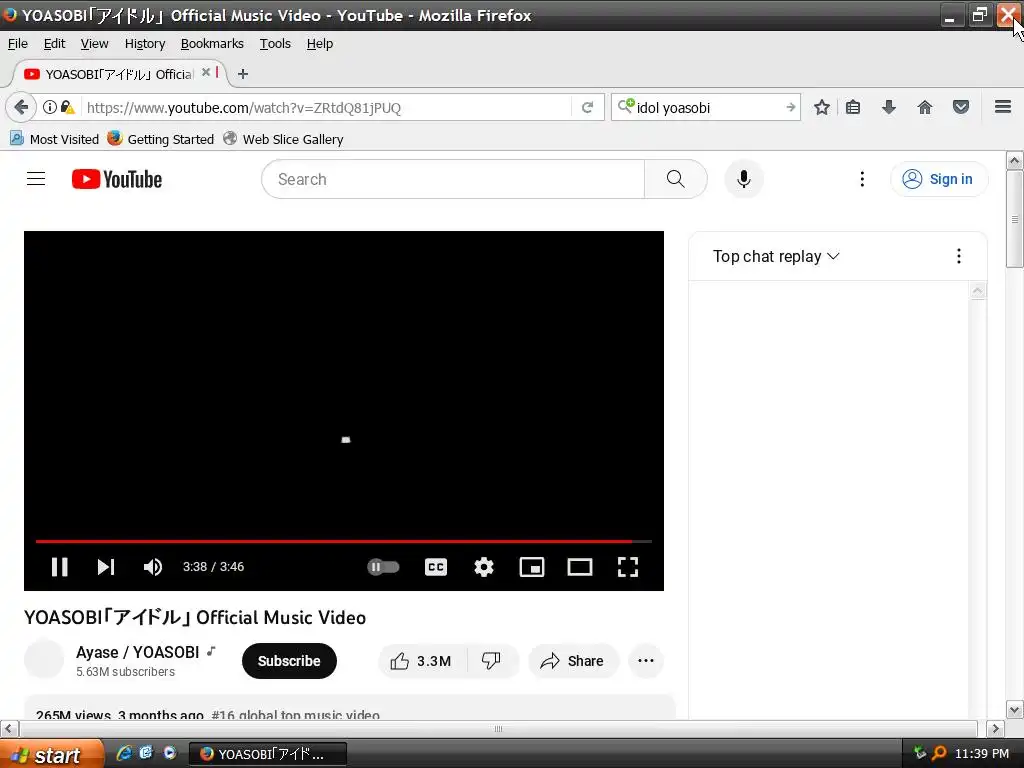Click the connection lock warning icon
Image resolution: width=1024 pixels, height=768 pixels.
coord(68,107)
